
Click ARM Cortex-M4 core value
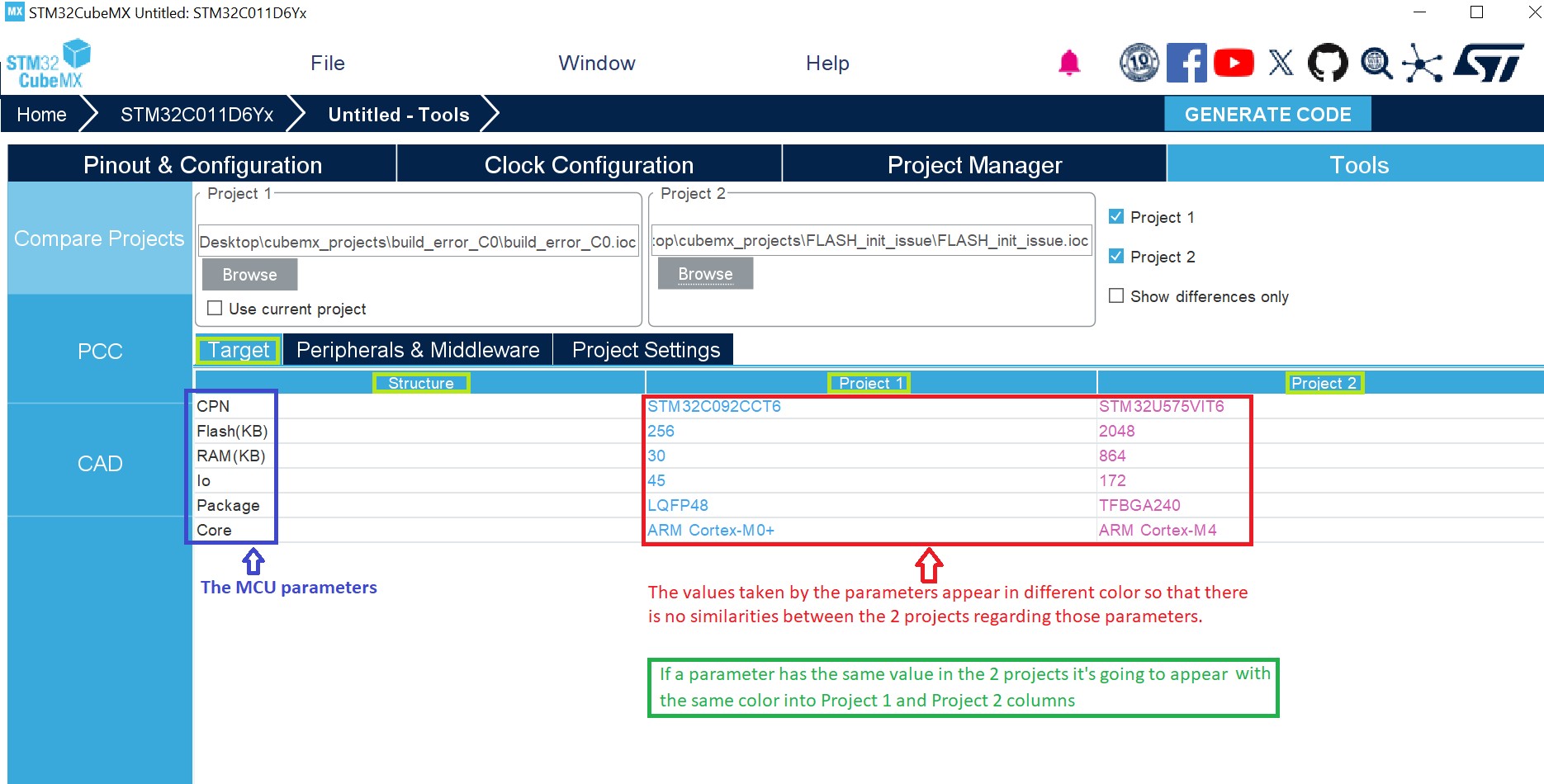(1158, 530)
